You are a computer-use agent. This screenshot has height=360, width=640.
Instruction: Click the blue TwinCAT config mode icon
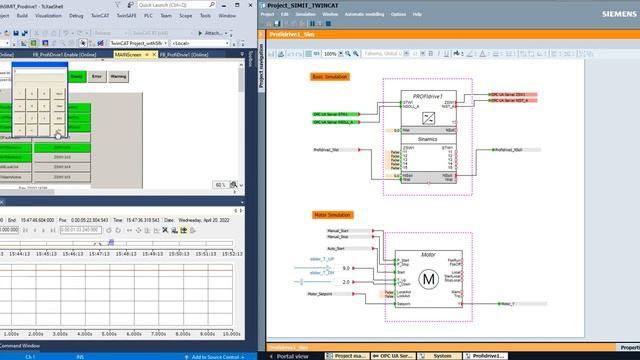45,43
